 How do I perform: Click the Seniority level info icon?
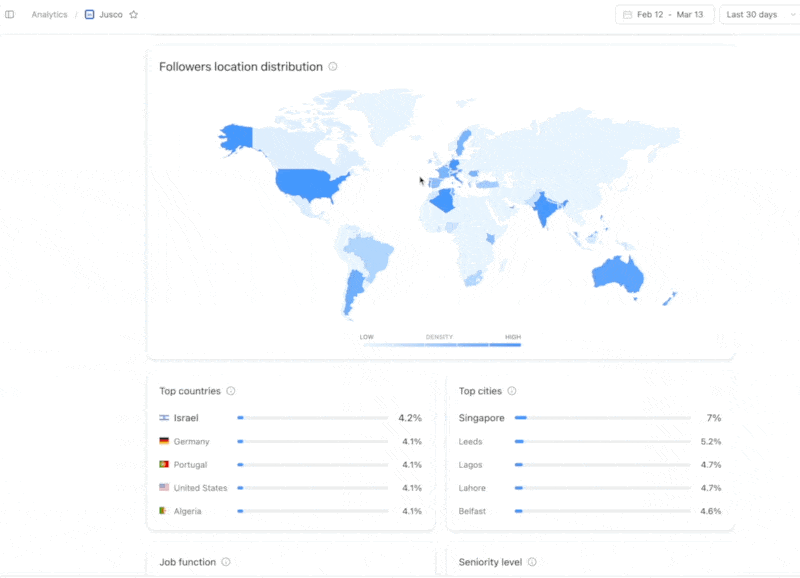click(x=532, y=562)
